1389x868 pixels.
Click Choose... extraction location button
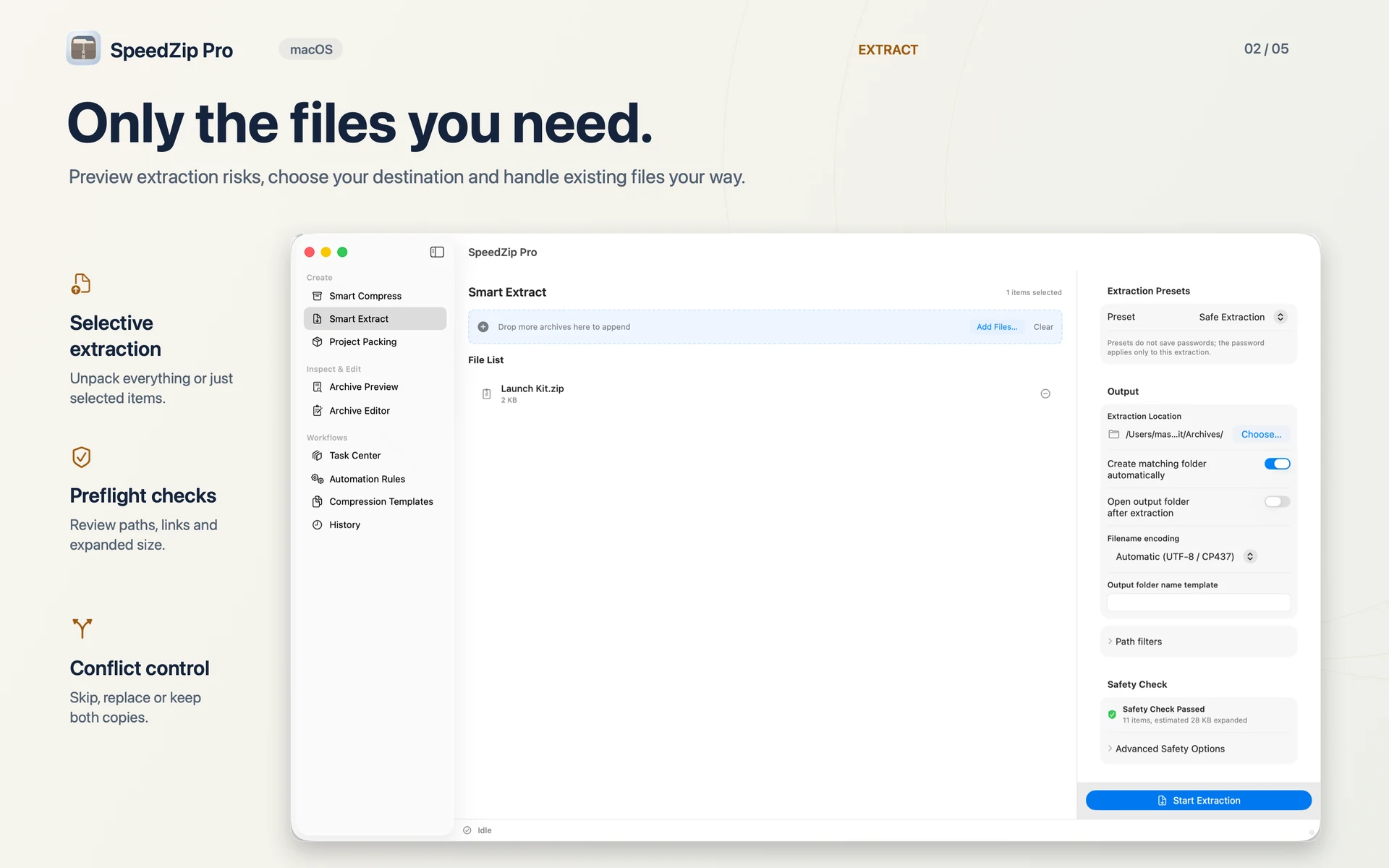pyautogui.click(x=1261, y=435)
